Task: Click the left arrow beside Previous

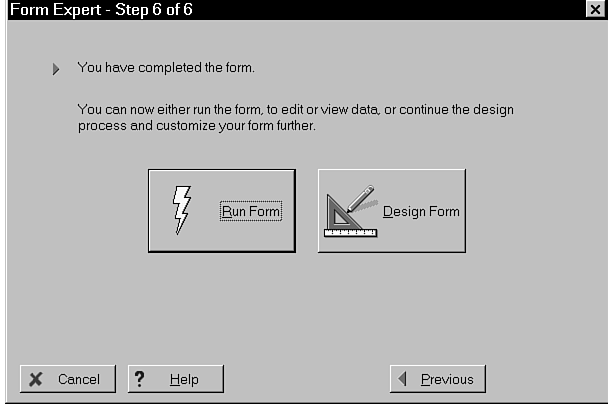Action: tap(404, 379)
